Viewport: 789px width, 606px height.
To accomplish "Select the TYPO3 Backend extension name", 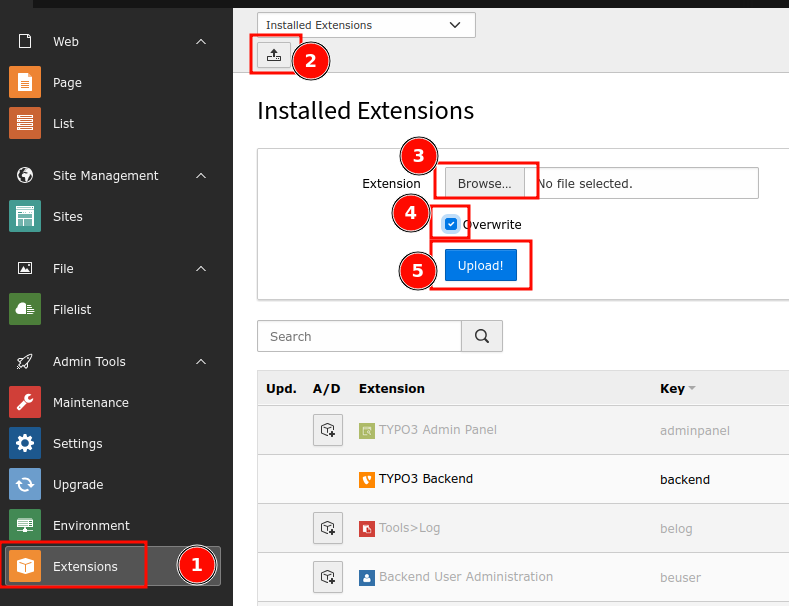I will [x=426, y=479].
